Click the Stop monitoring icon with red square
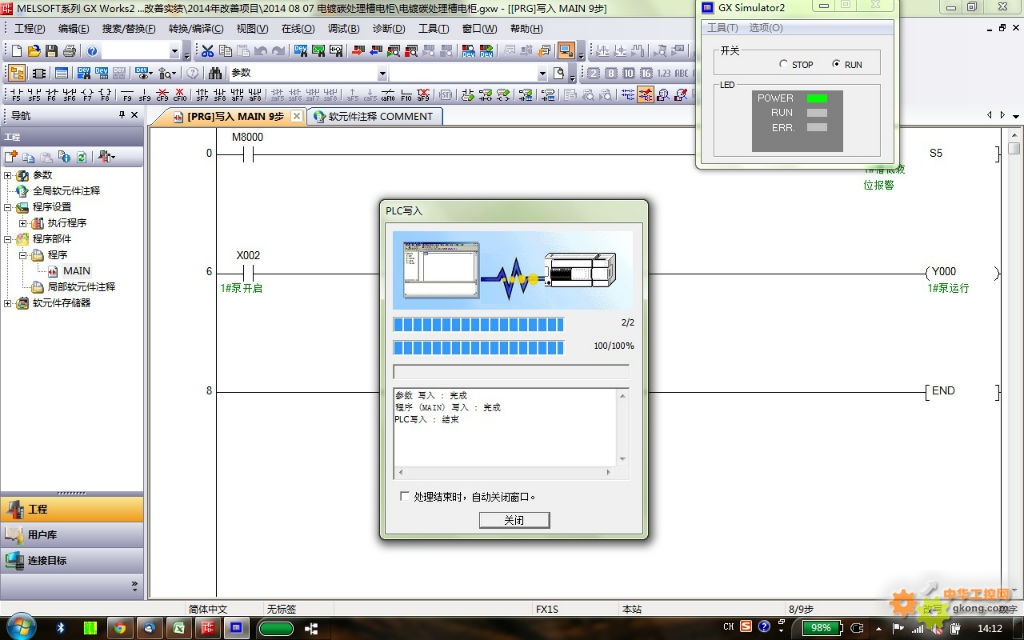1024x640 pixels. 411,51
